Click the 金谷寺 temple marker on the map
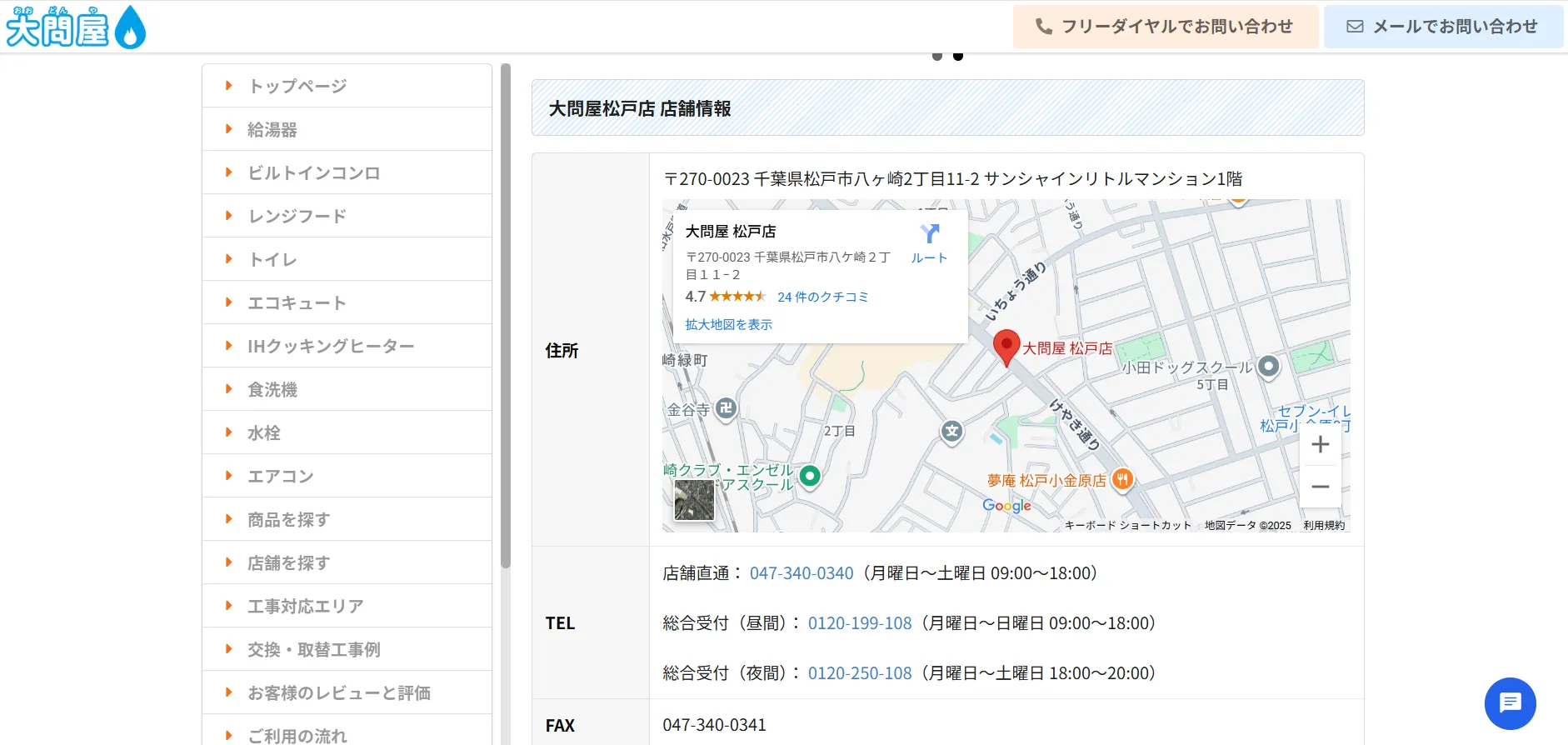This screenshot has height=745, width=1568. 726,408
